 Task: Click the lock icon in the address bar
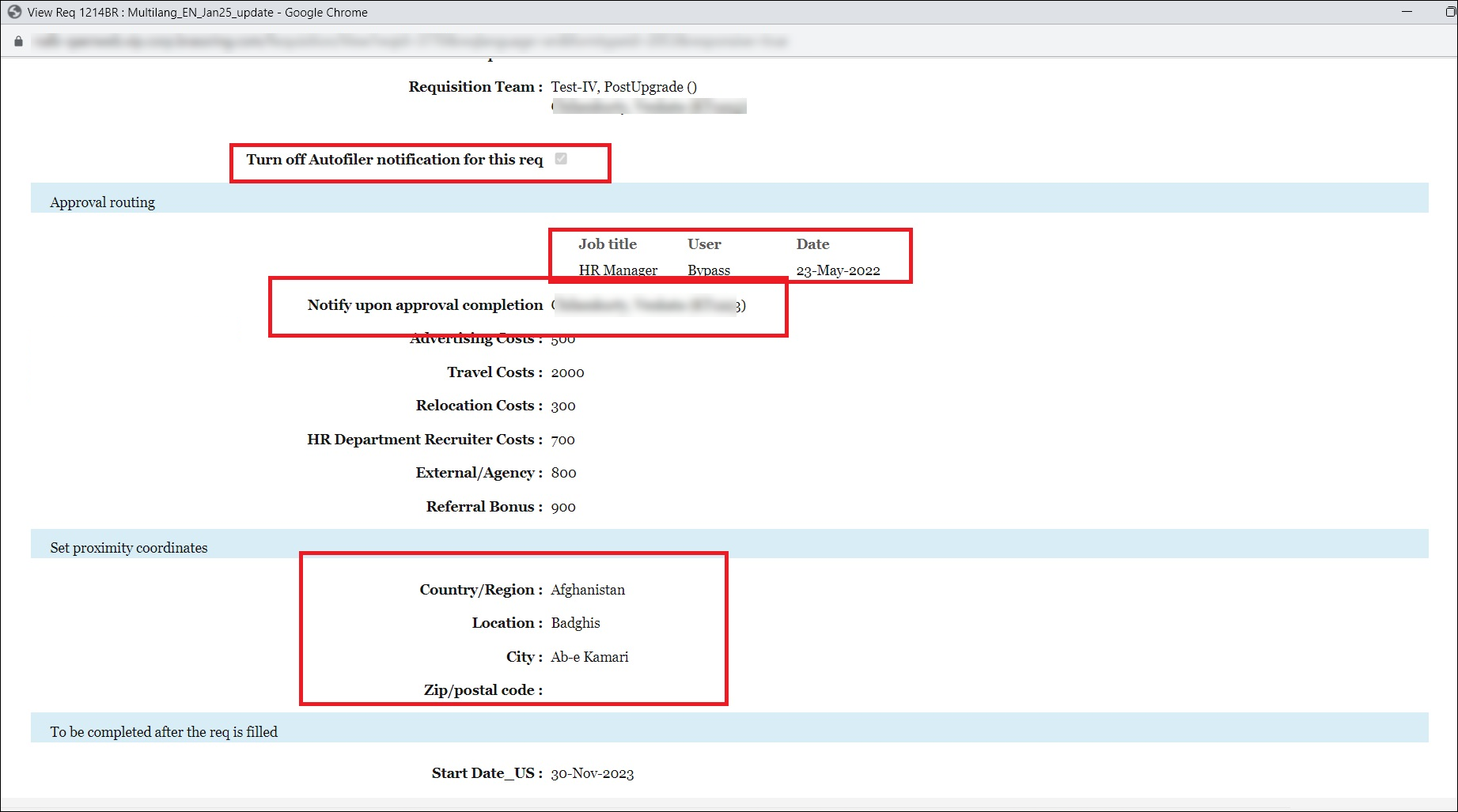18,41
